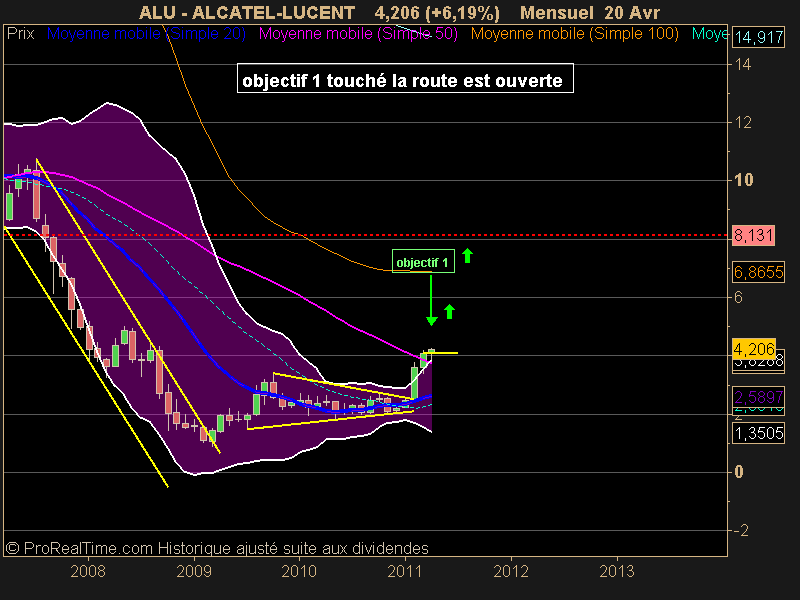This screenshot has width=800, height=600.
Task: Select the objectif 1 annotation box
Action: (423, 261)
